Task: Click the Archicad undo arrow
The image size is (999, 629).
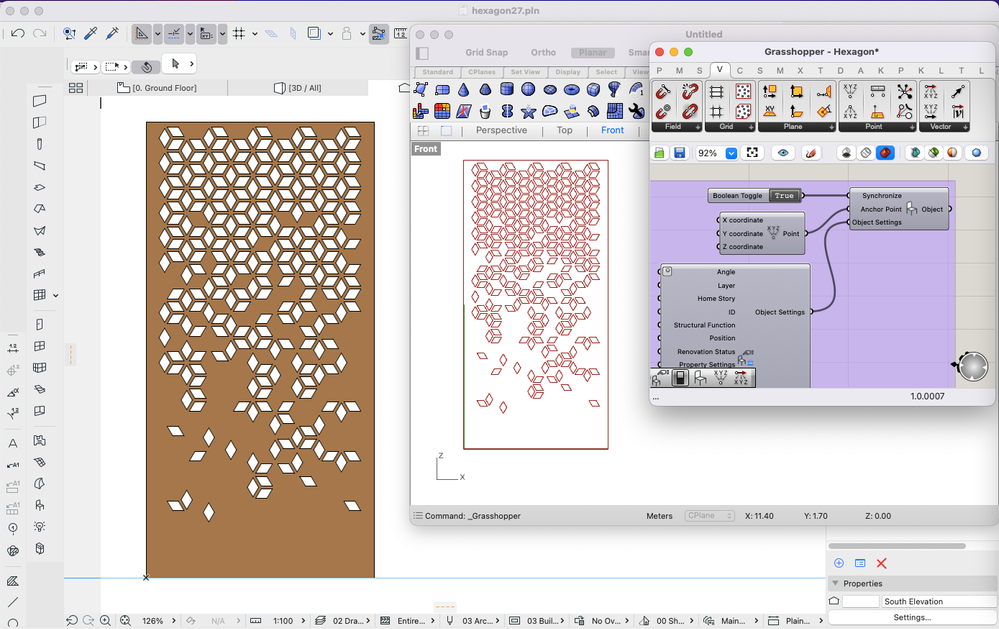Action: (x=18, y=34)
